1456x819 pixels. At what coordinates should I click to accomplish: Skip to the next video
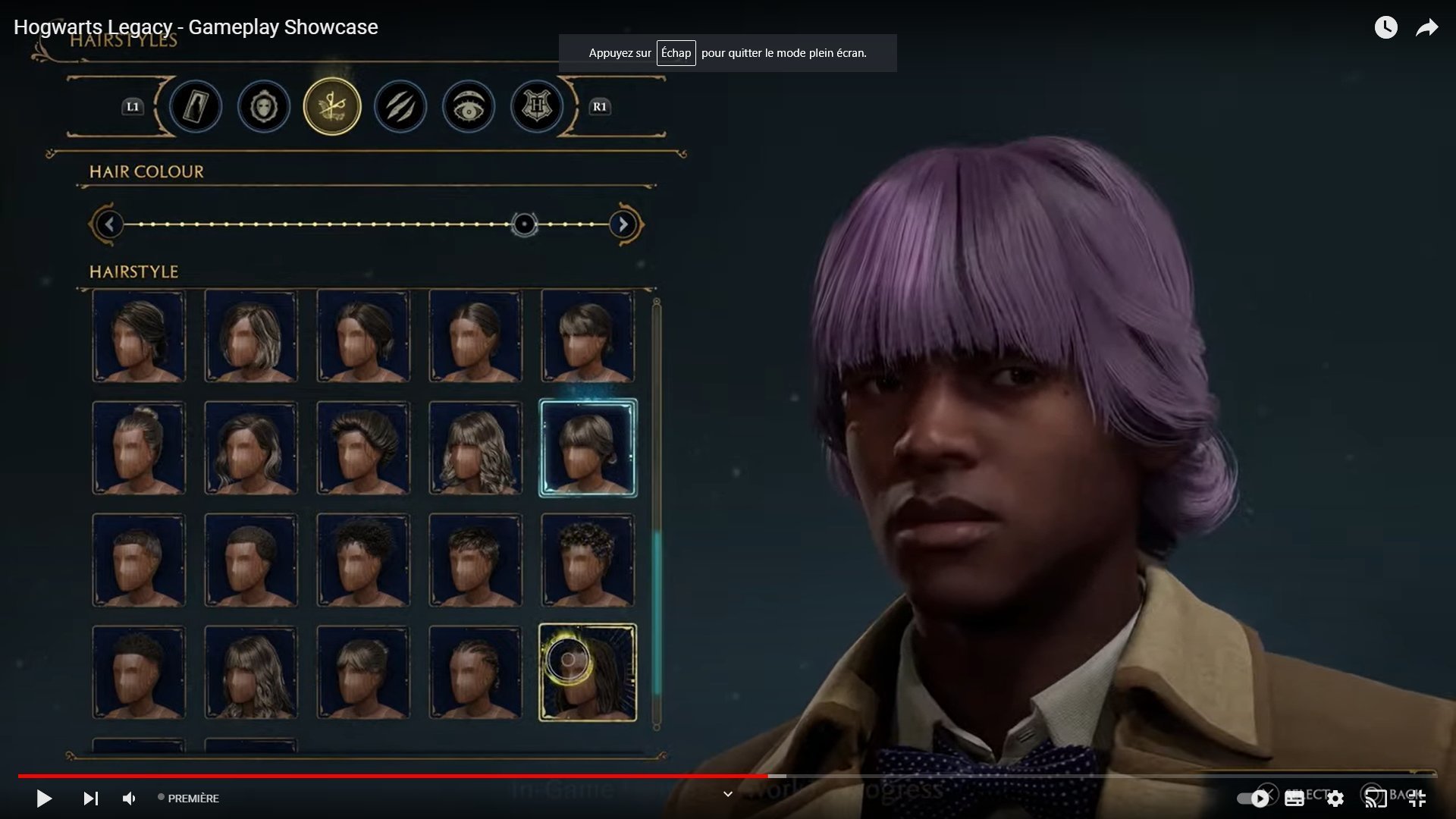90,798
